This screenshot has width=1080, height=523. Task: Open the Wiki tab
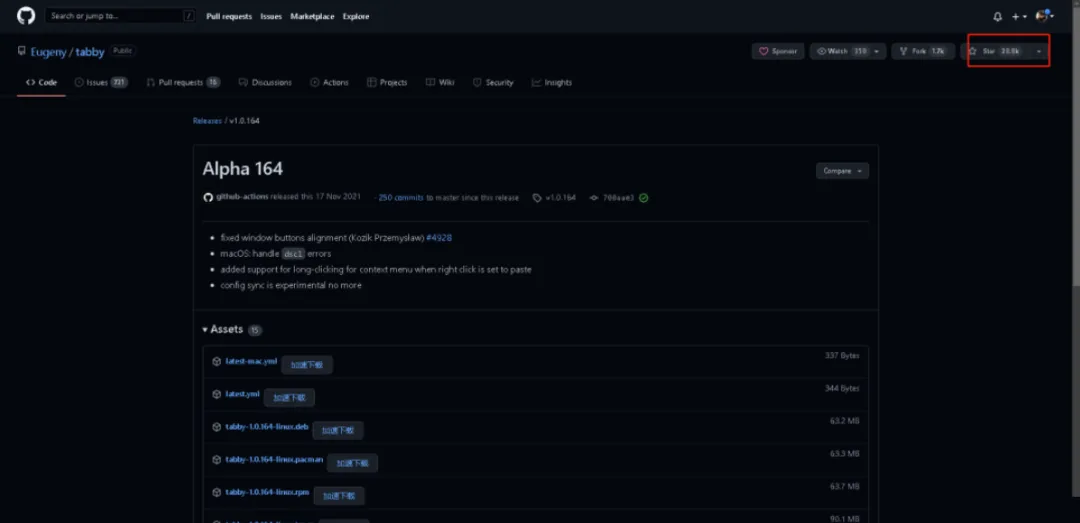[440, 83]
